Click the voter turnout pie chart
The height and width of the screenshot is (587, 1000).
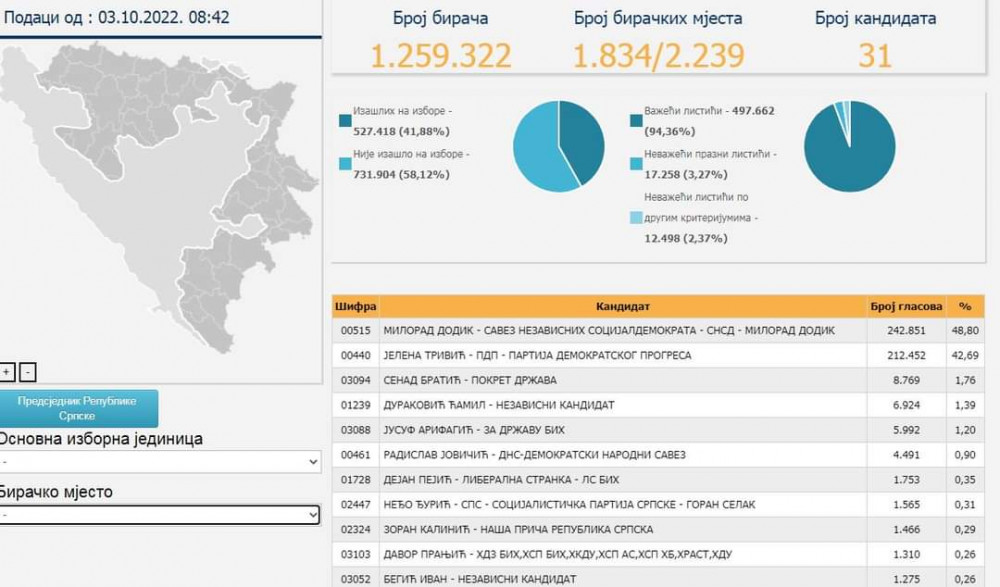tap(559, 146)
